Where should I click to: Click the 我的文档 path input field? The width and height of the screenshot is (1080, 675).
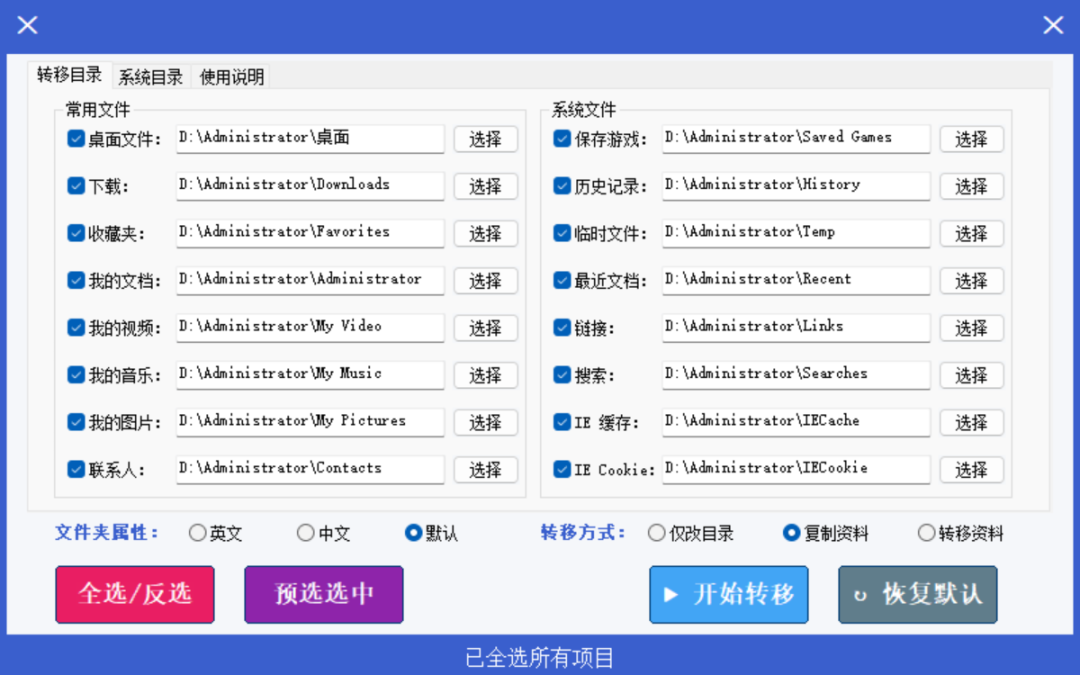pos(310,280)
